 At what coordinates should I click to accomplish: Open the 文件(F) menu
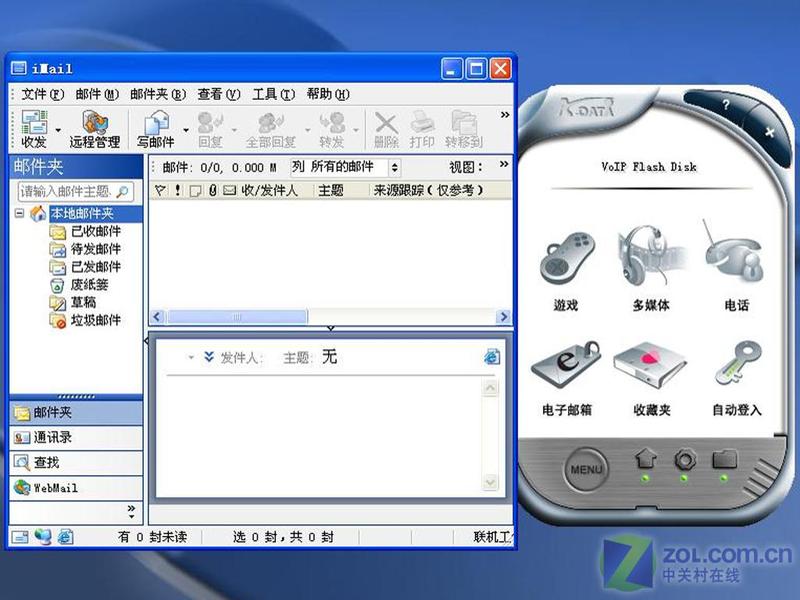tap(42, 94)
